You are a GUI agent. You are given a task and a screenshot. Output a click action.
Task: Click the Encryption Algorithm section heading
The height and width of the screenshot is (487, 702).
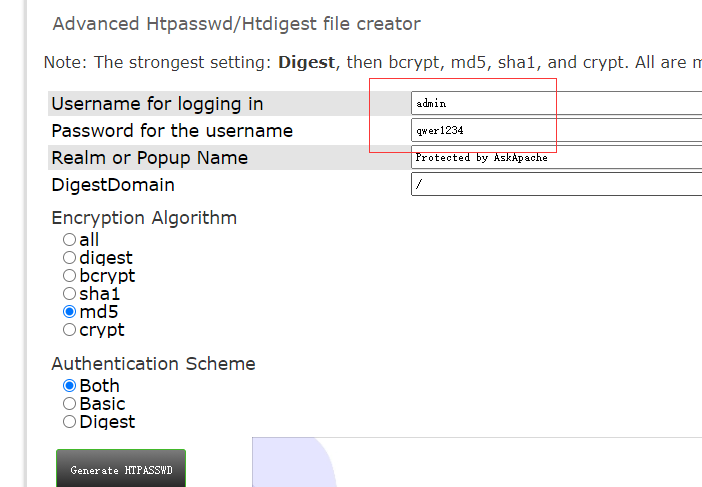click(x=144, y=218)
